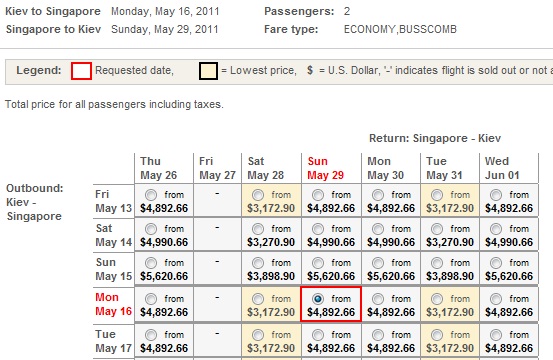
Task: Pick Tue May 17 outbound with Wed Jun 01 return
Action: [x=496, y=335]
